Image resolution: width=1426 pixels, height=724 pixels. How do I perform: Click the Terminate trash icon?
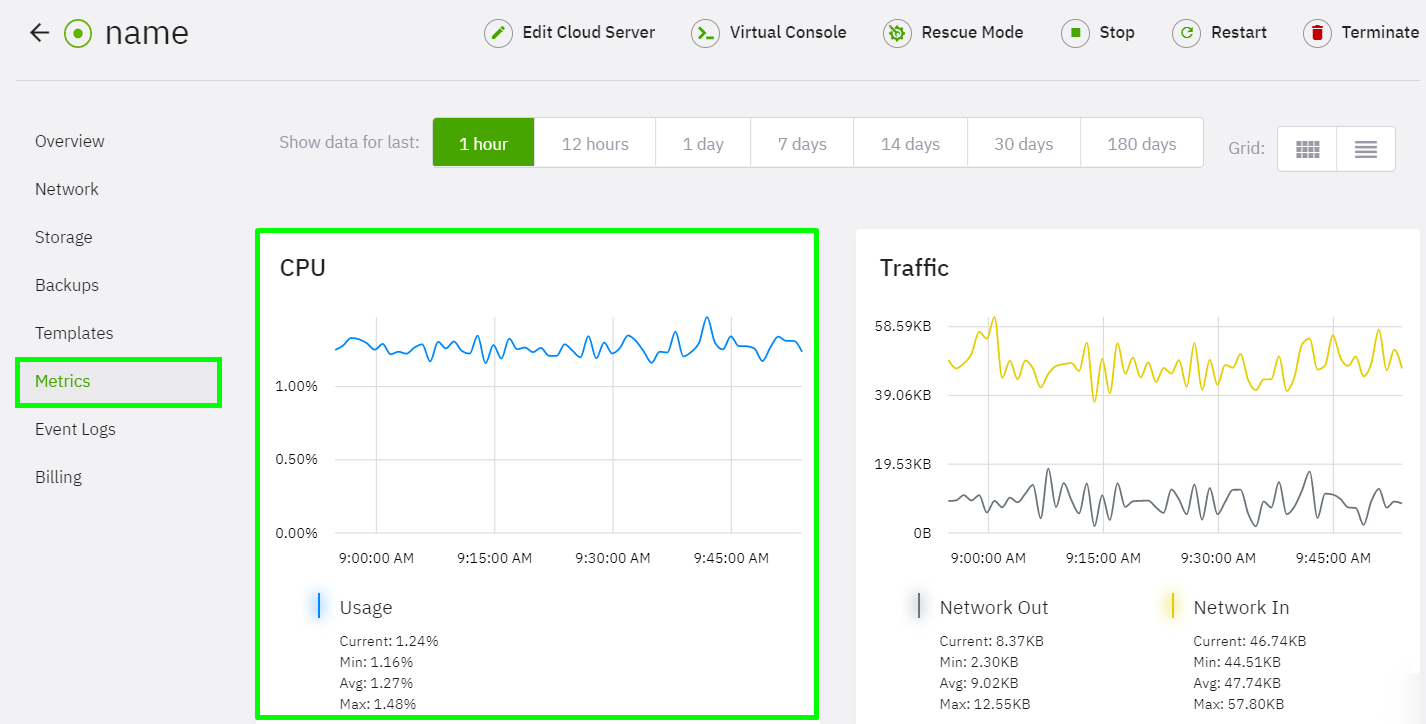pos(1319,32)
